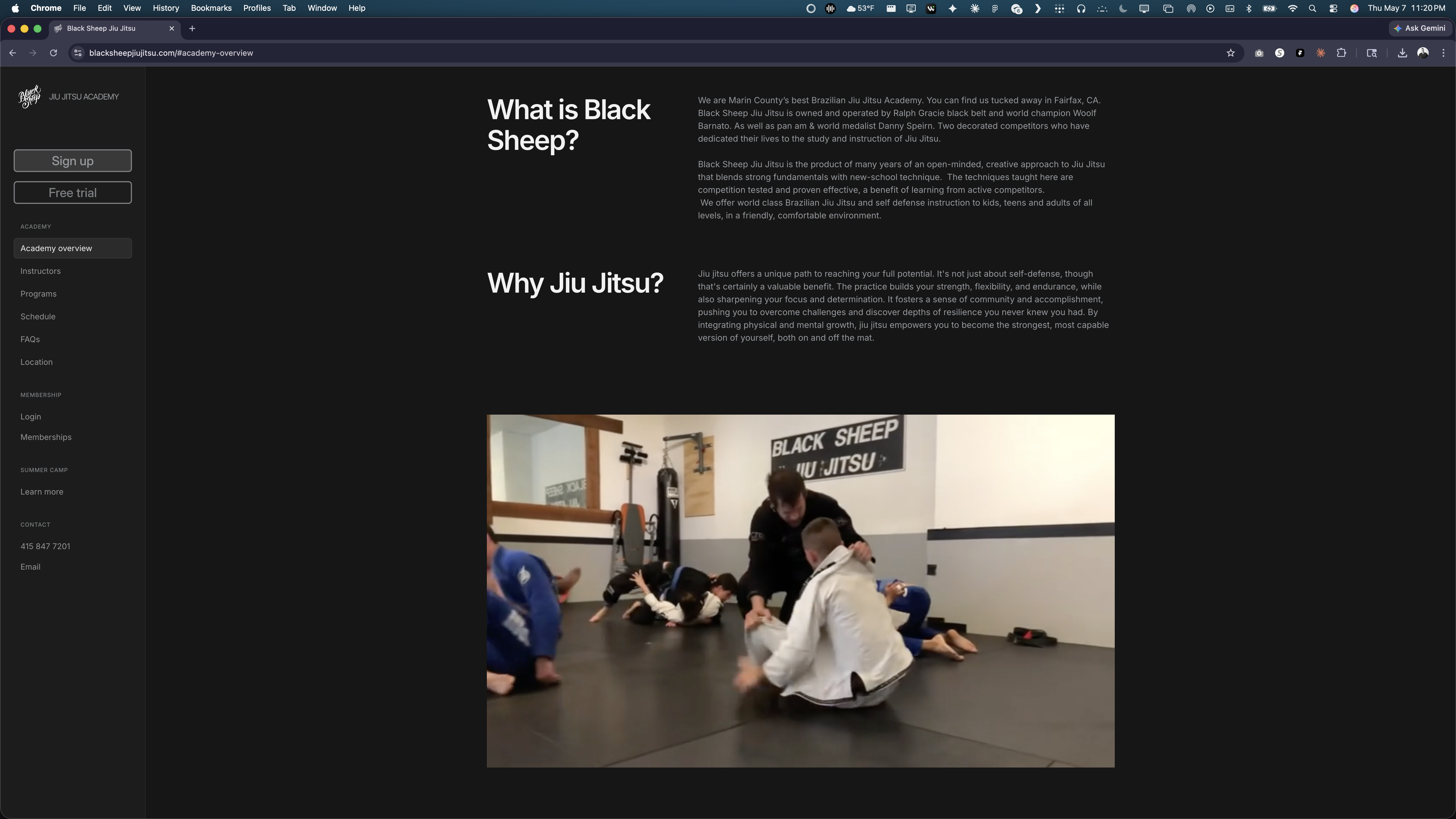Jump to FAQs
1456x819 pixels.
click(30, 339)
